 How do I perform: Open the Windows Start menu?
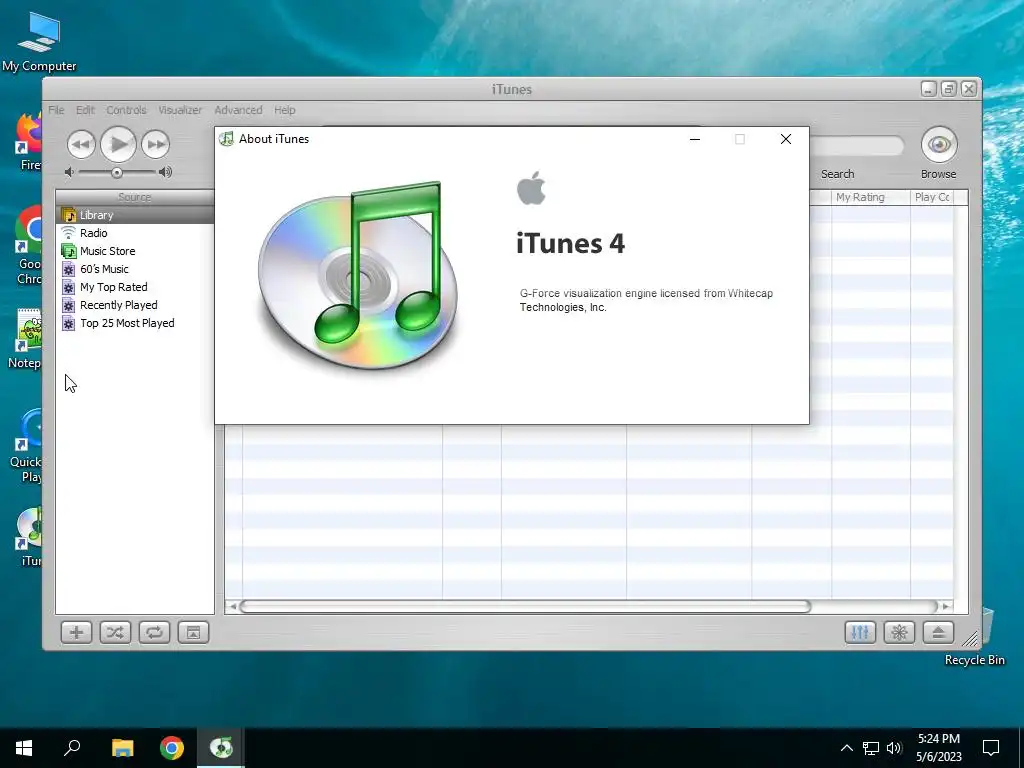point(24,748)
